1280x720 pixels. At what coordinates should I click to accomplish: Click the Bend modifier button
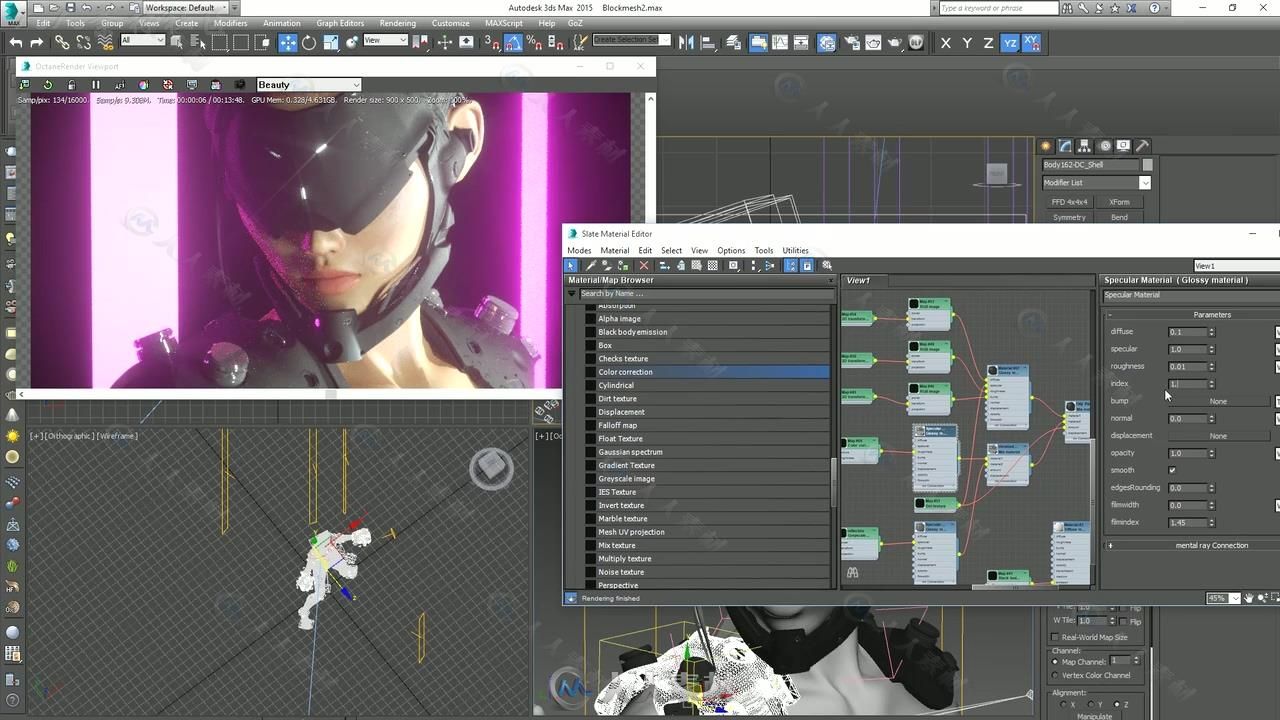[1119, 218]
